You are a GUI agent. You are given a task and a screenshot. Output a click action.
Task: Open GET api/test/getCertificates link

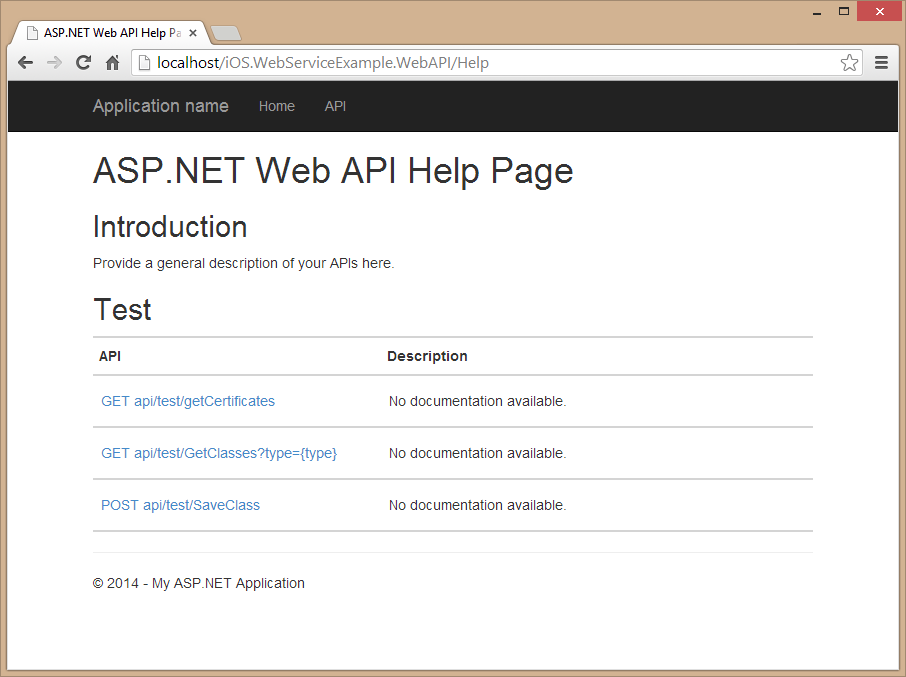[188, 401]
